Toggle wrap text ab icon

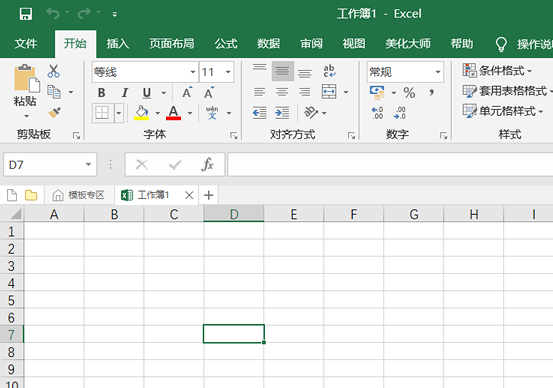click(x=329, y=71)
